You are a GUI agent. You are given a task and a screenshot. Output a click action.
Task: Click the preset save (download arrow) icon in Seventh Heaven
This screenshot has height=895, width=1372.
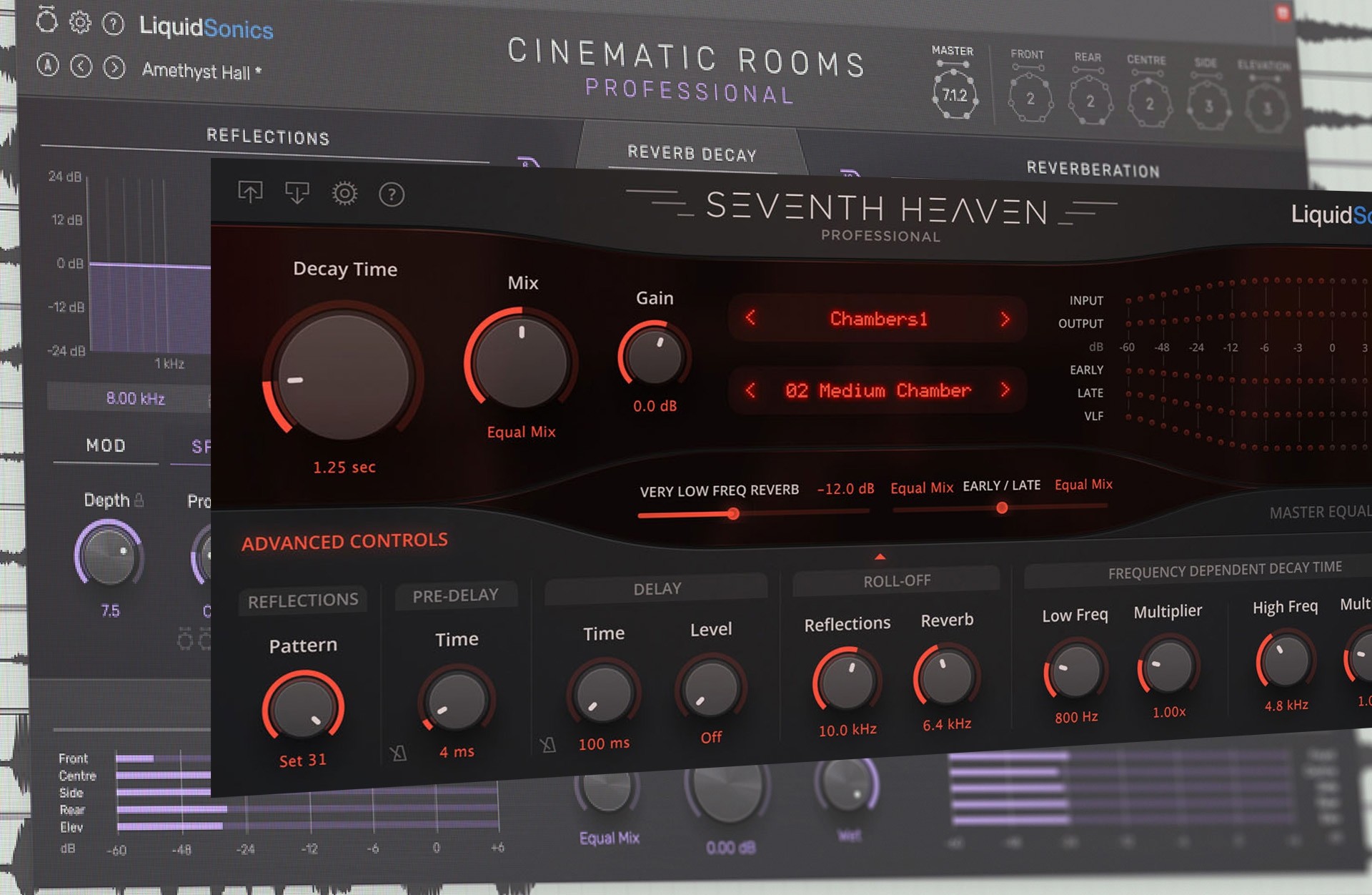[x=297, y=193]
